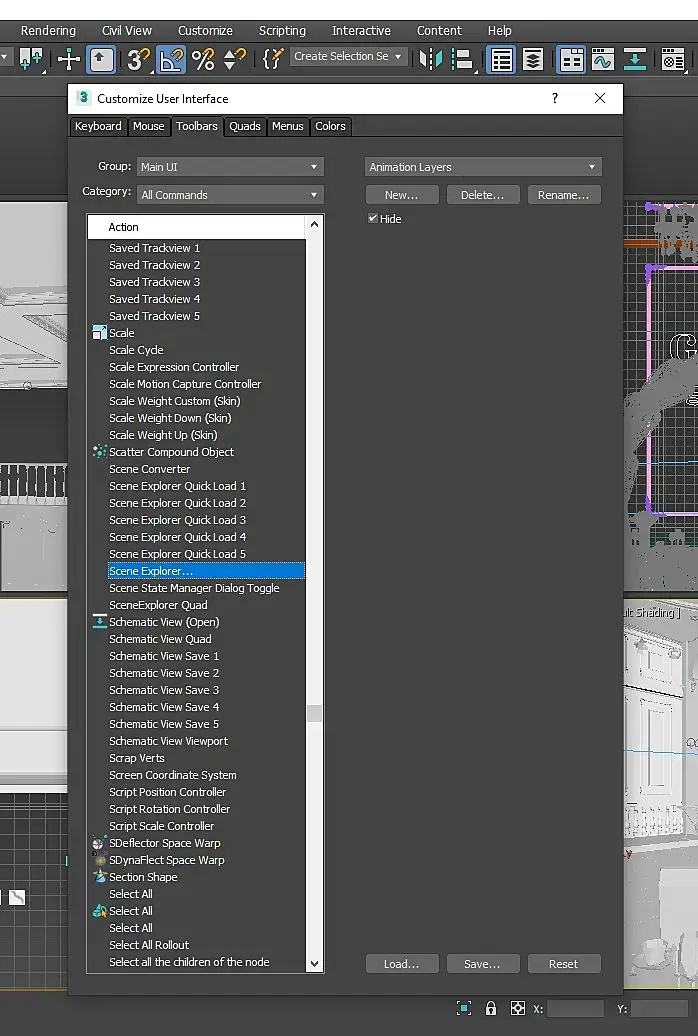Click the Mirror tool icon
The width and height of the screenshot is (698, 1036).
(430, 59)
